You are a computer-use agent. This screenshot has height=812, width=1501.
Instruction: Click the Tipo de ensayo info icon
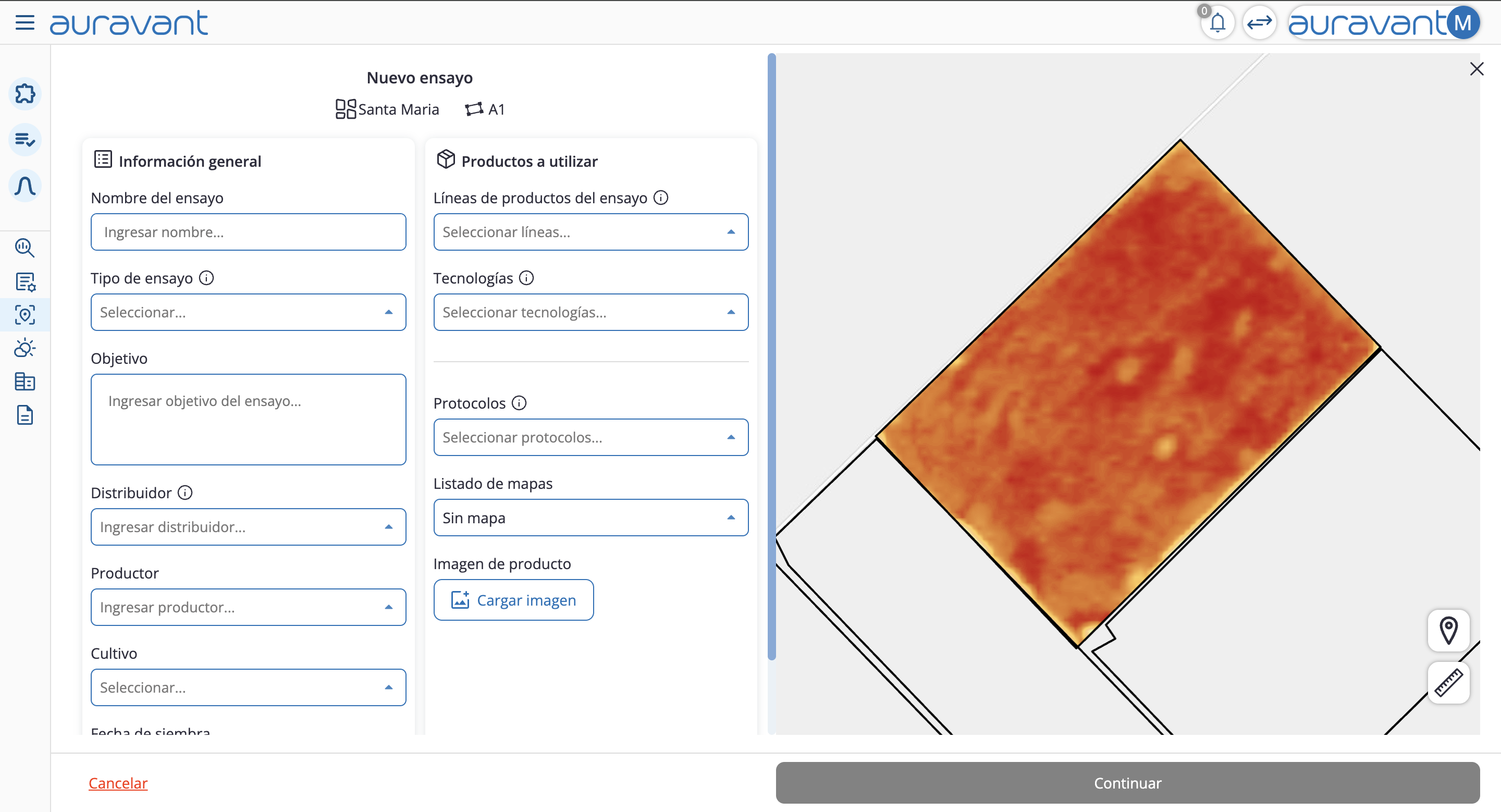point(206,278)
